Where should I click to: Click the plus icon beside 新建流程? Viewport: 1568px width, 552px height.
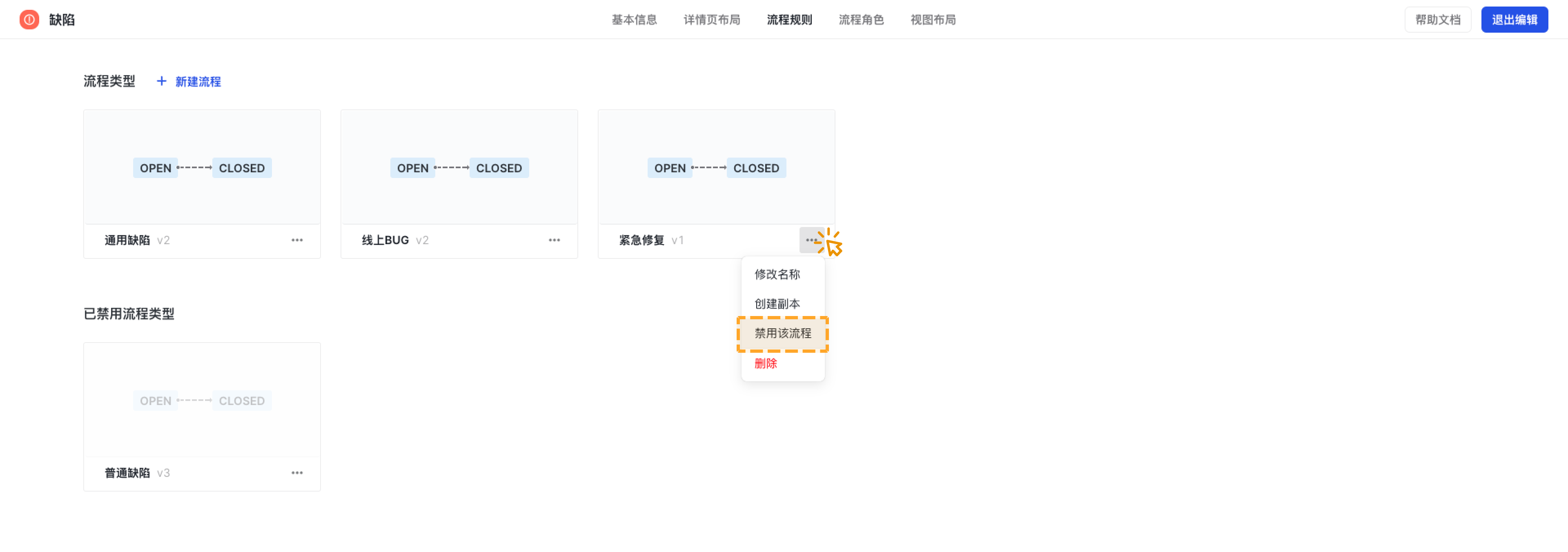161,81
